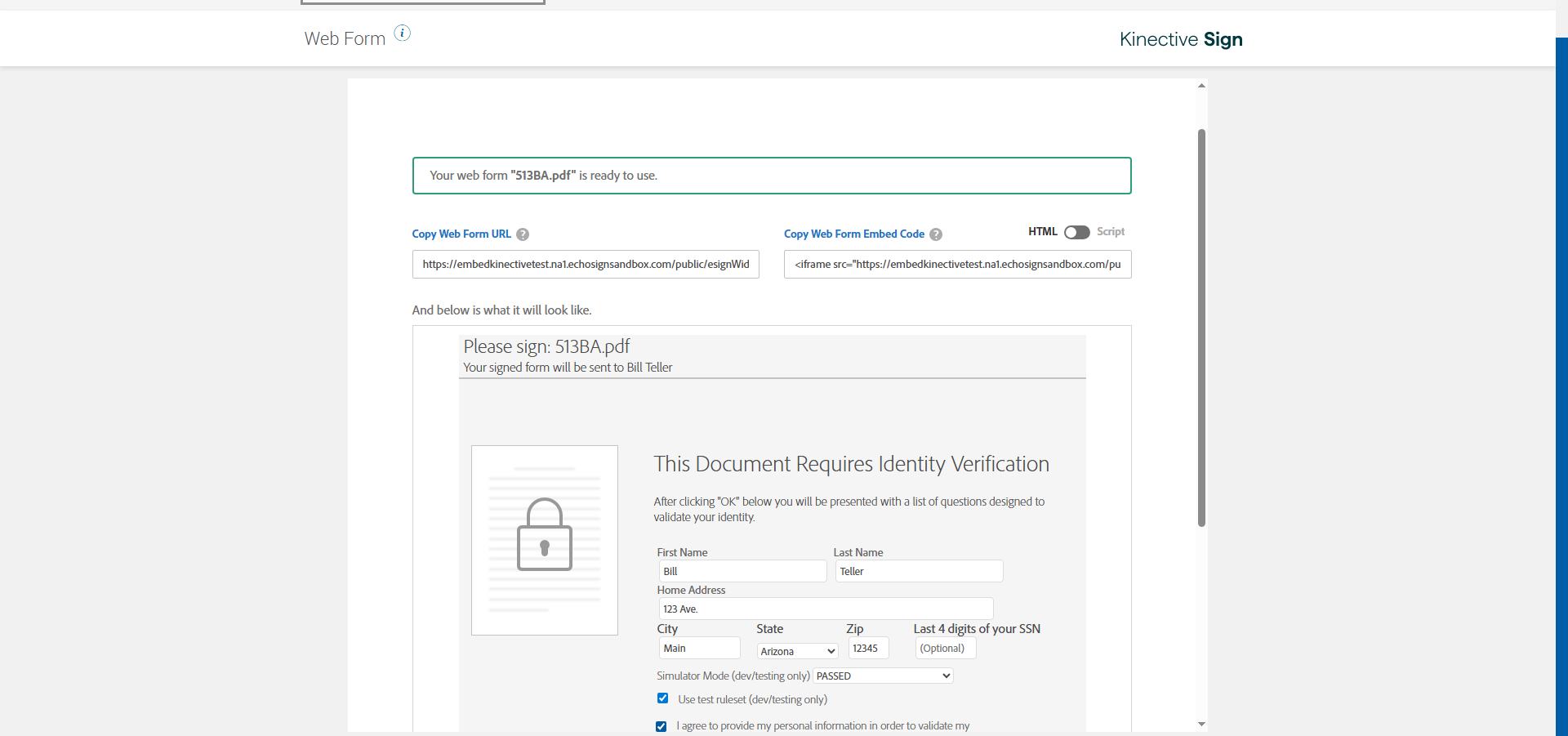Screen dimensions: 1568x736
Task: Click the Kinective Sign logo
Action: (x=1181, y=39)
